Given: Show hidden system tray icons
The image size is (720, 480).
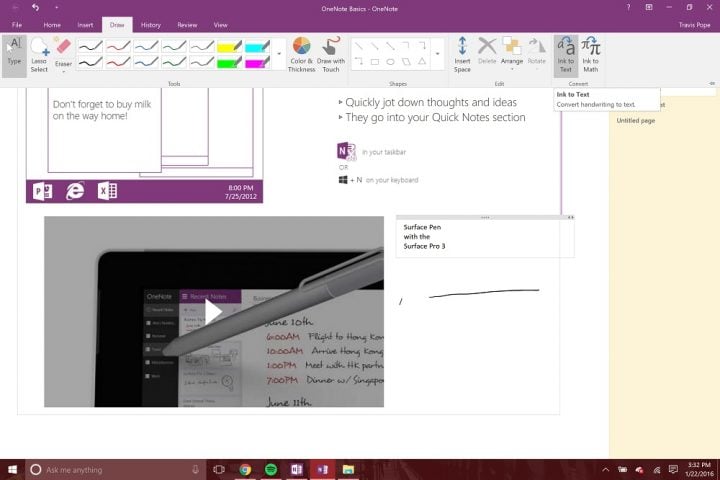Looking at the screenshot, I should click(x=606, y=469).
